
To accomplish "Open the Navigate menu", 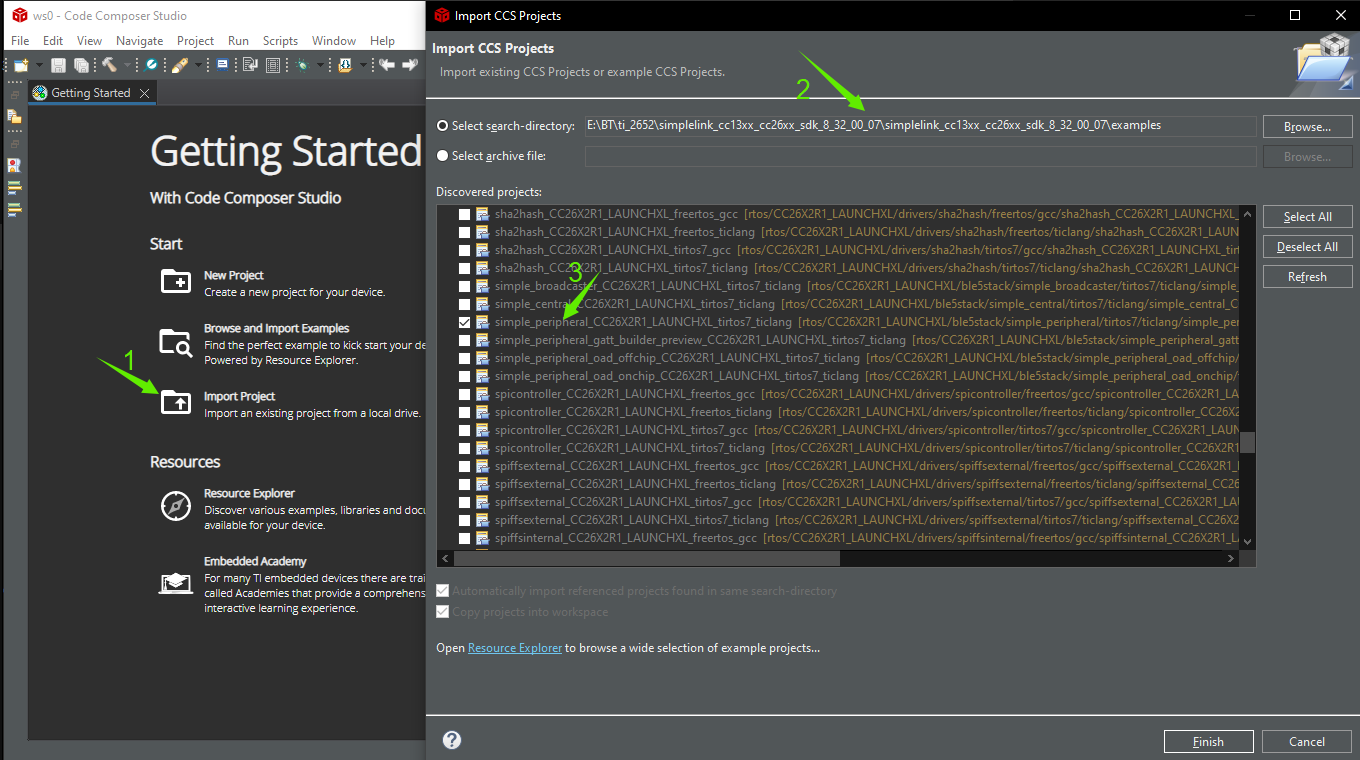I will [x=140, y=41].
